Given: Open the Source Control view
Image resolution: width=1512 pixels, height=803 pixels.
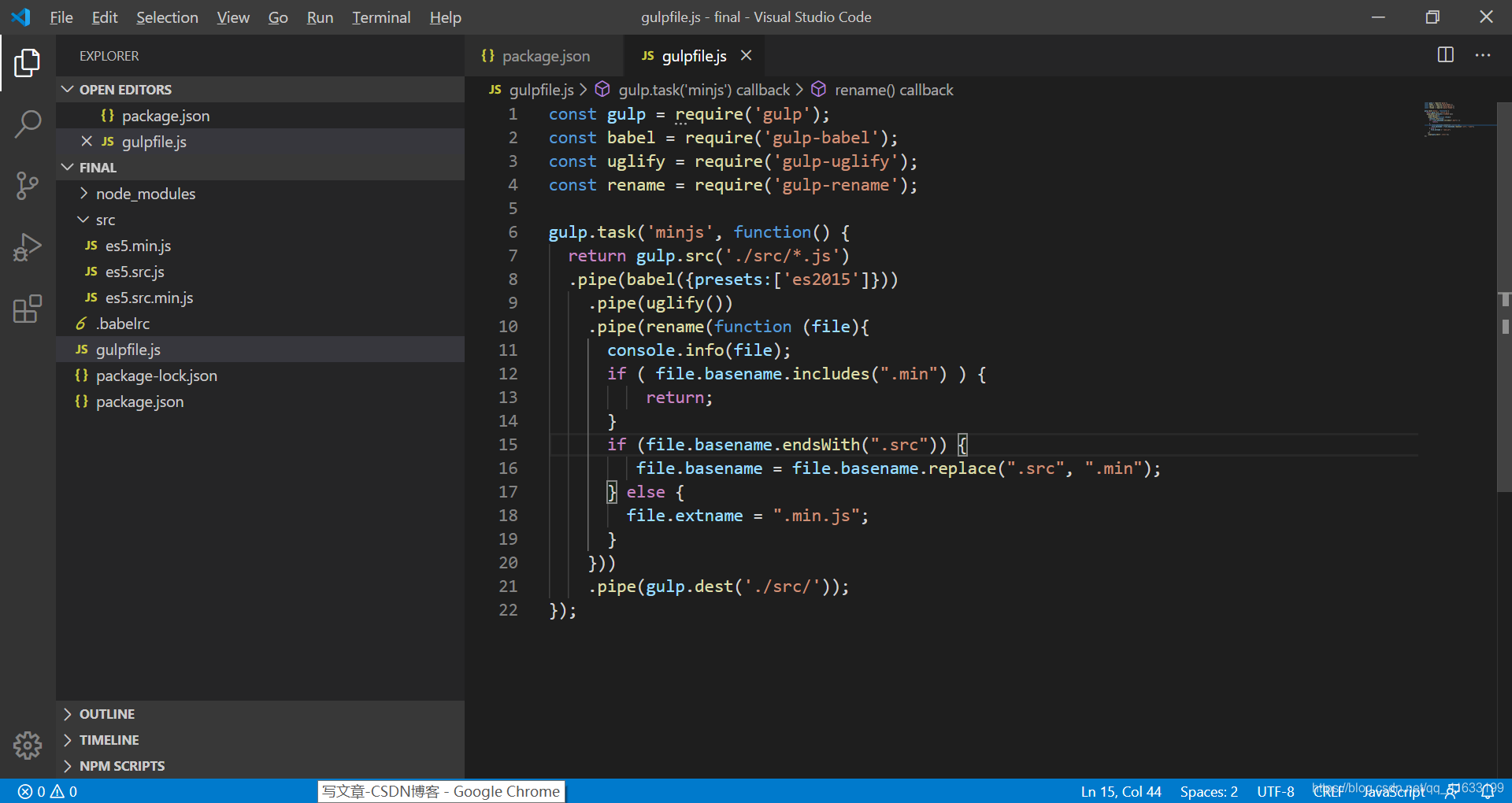Looking at the screenshot, I should [28, 185].
